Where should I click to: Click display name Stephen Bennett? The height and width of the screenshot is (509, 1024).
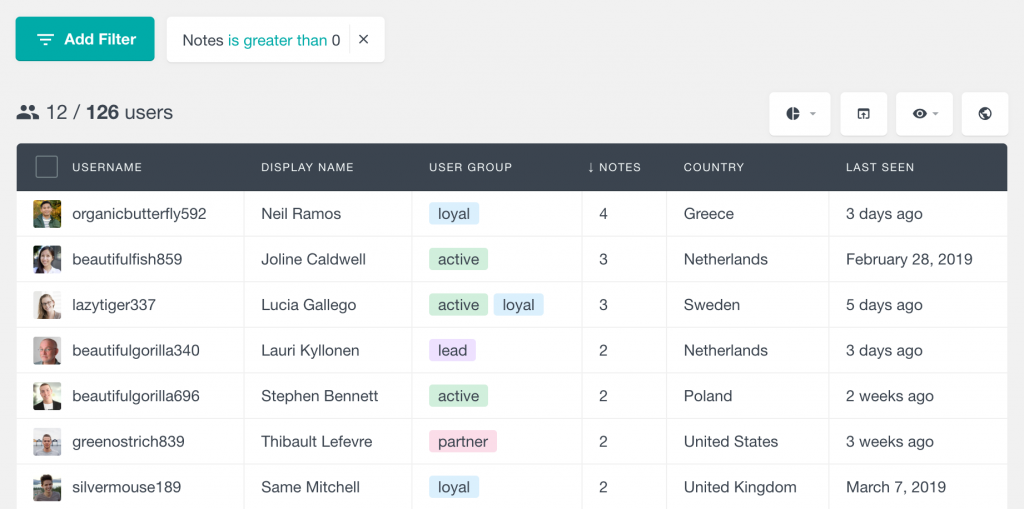(320, 396)
